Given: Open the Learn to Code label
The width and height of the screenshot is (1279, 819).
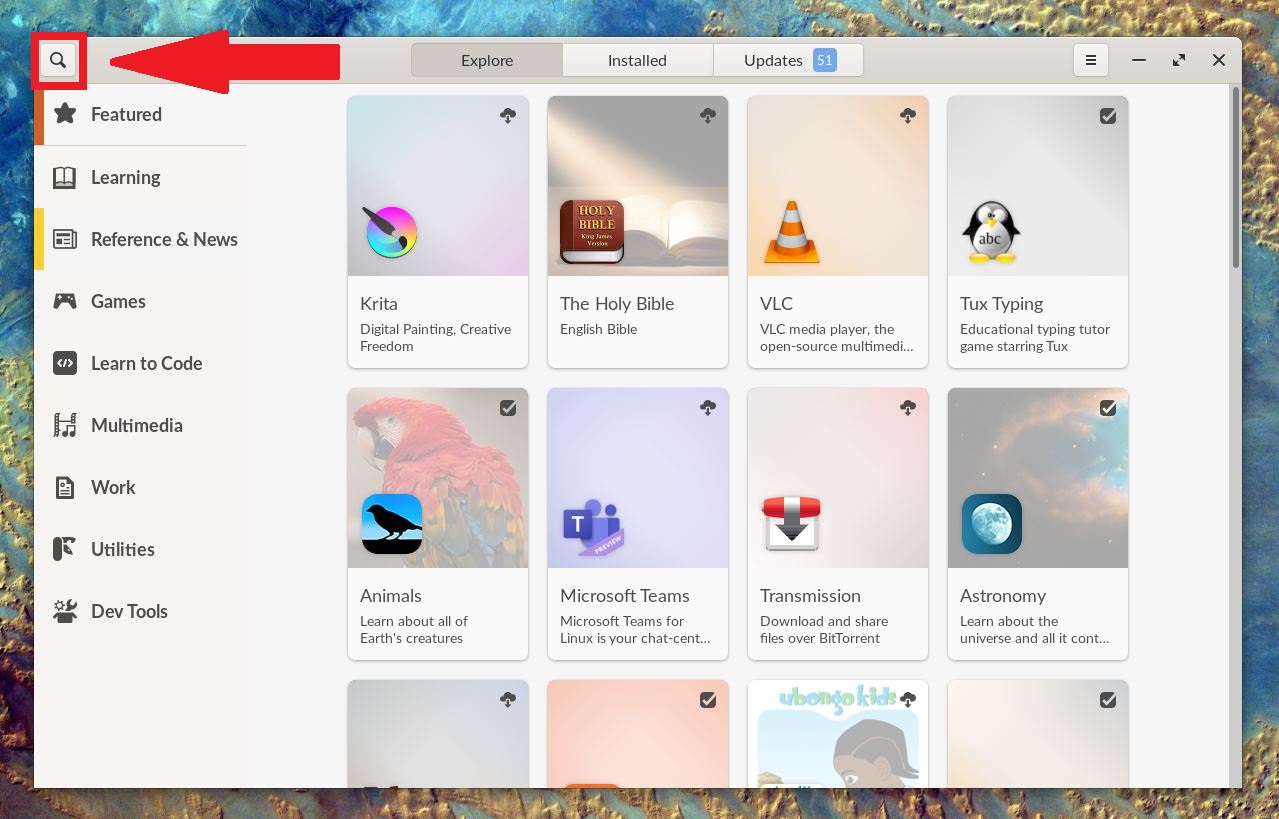Looking at the screenshot, I should pos(146,363).
